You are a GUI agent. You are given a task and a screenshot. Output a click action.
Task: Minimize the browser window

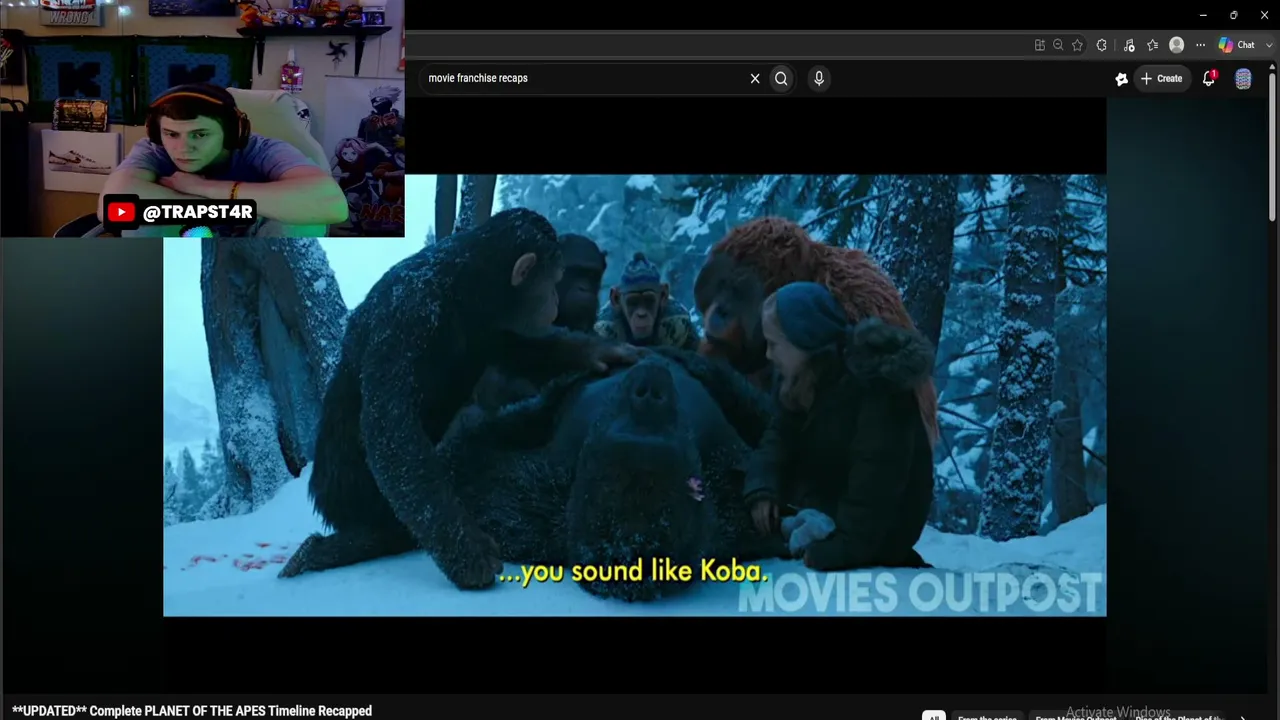click(x=1203, y=15)
